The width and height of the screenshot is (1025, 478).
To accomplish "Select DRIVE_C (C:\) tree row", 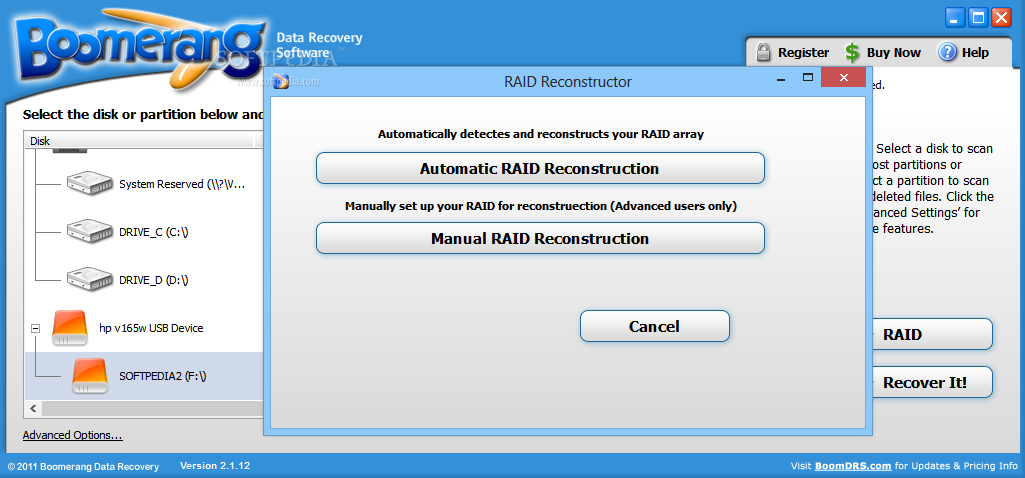I will point(144,231).
